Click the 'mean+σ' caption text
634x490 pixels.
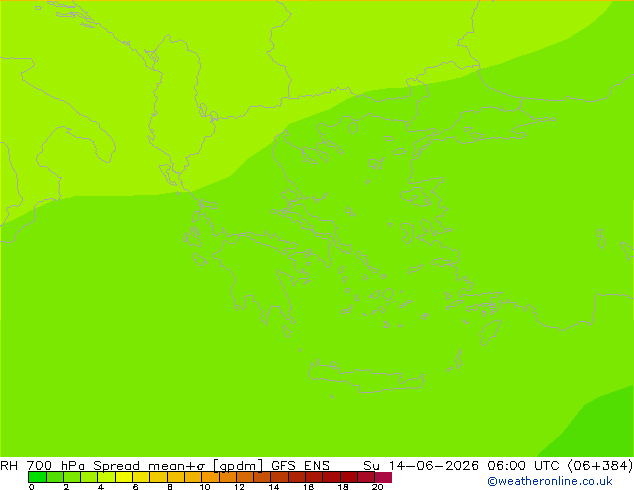pyautogui.click(x=177, y=466)
